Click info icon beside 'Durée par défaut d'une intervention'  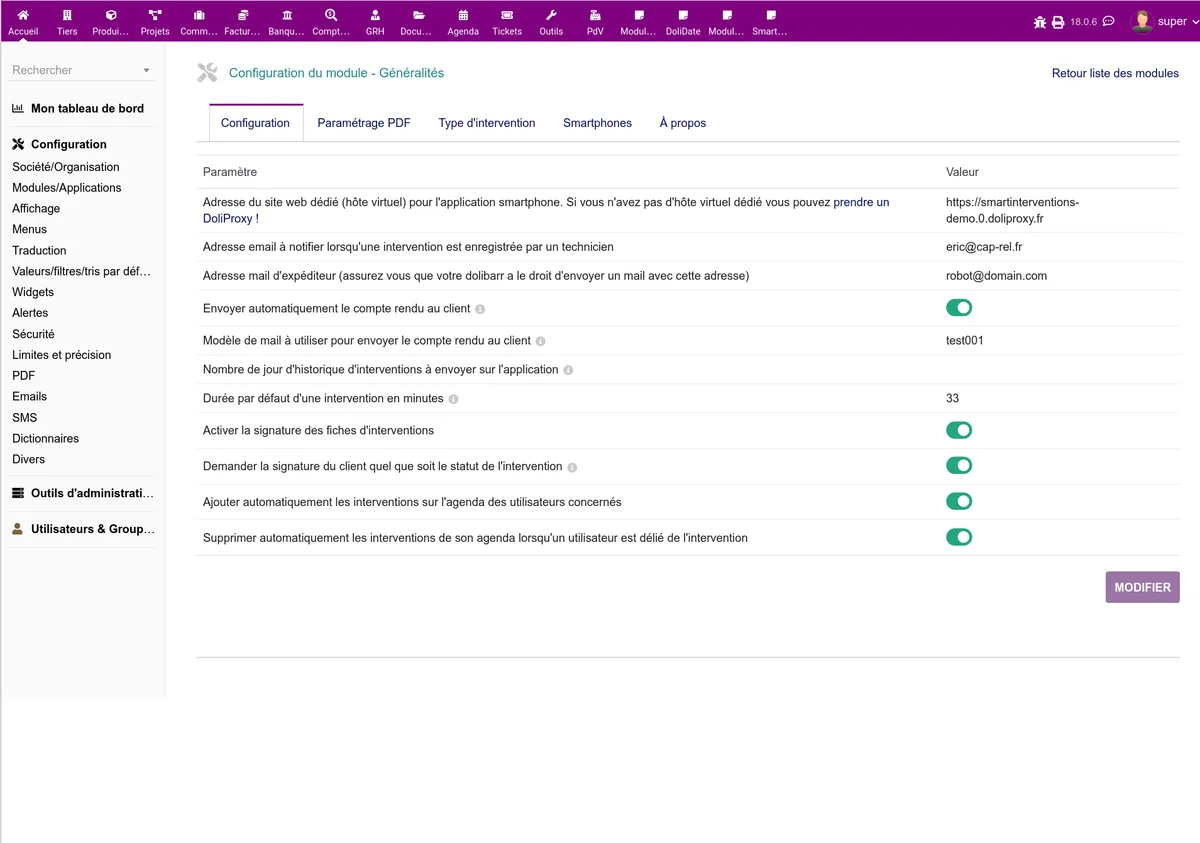[453, 399]
